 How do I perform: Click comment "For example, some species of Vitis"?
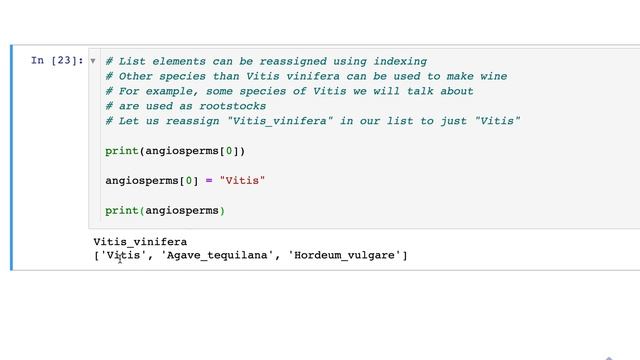289,91
